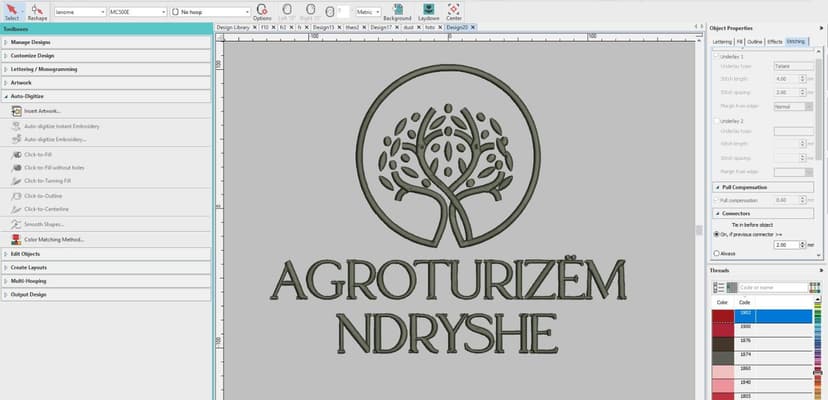Click the rotate-by-angle icon next to the angle field
Screen dimensions: 828x400
click(x=330, y=12)
